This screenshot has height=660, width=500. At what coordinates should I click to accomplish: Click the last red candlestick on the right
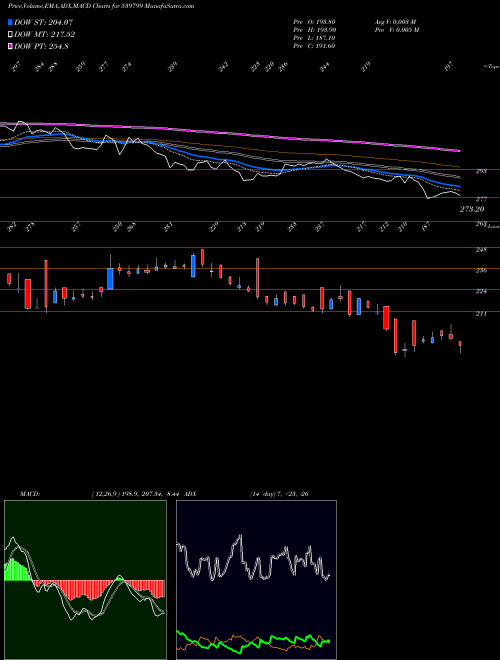point(460,344)
